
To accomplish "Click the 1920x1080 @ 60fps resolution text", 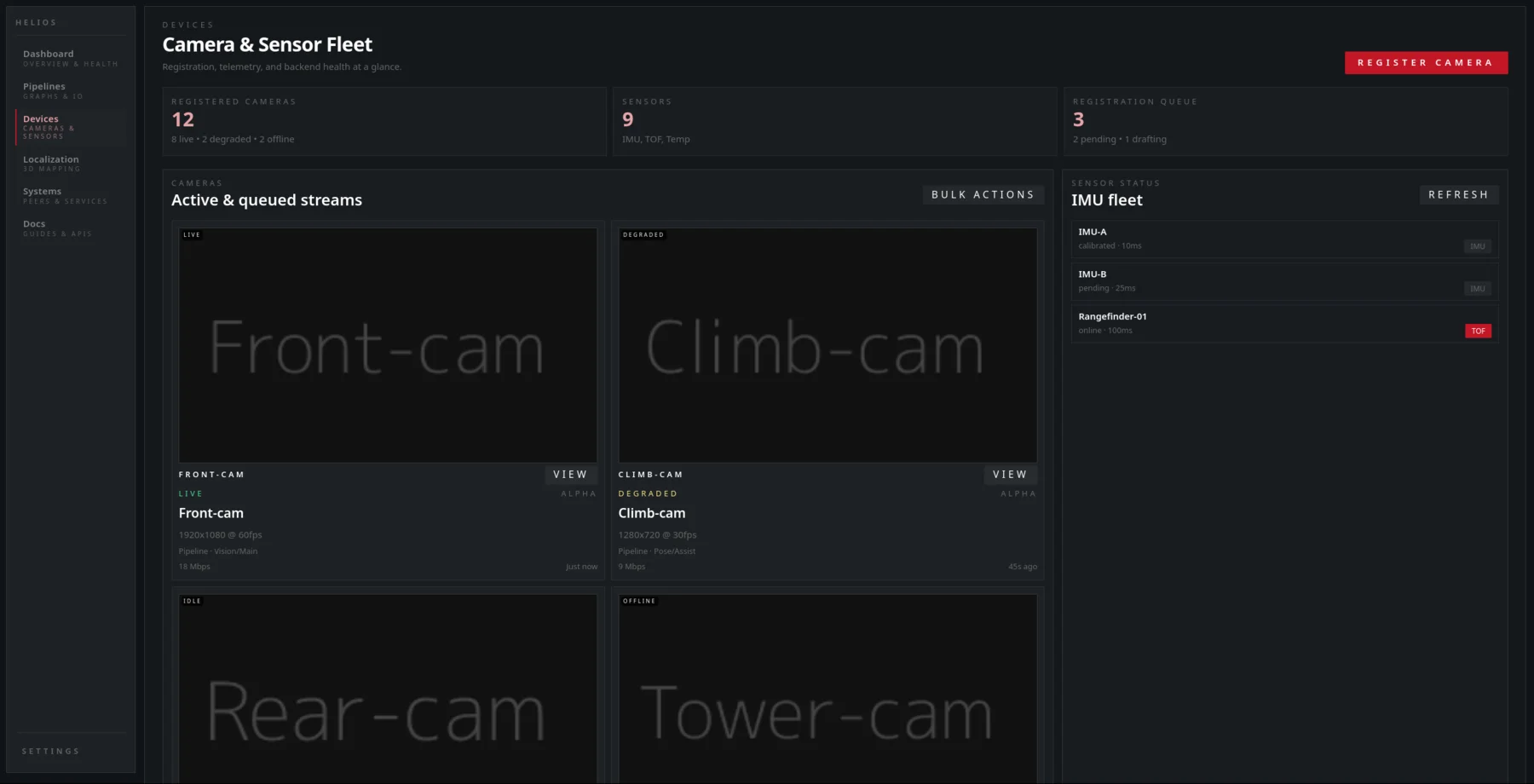I will (221, 535).
